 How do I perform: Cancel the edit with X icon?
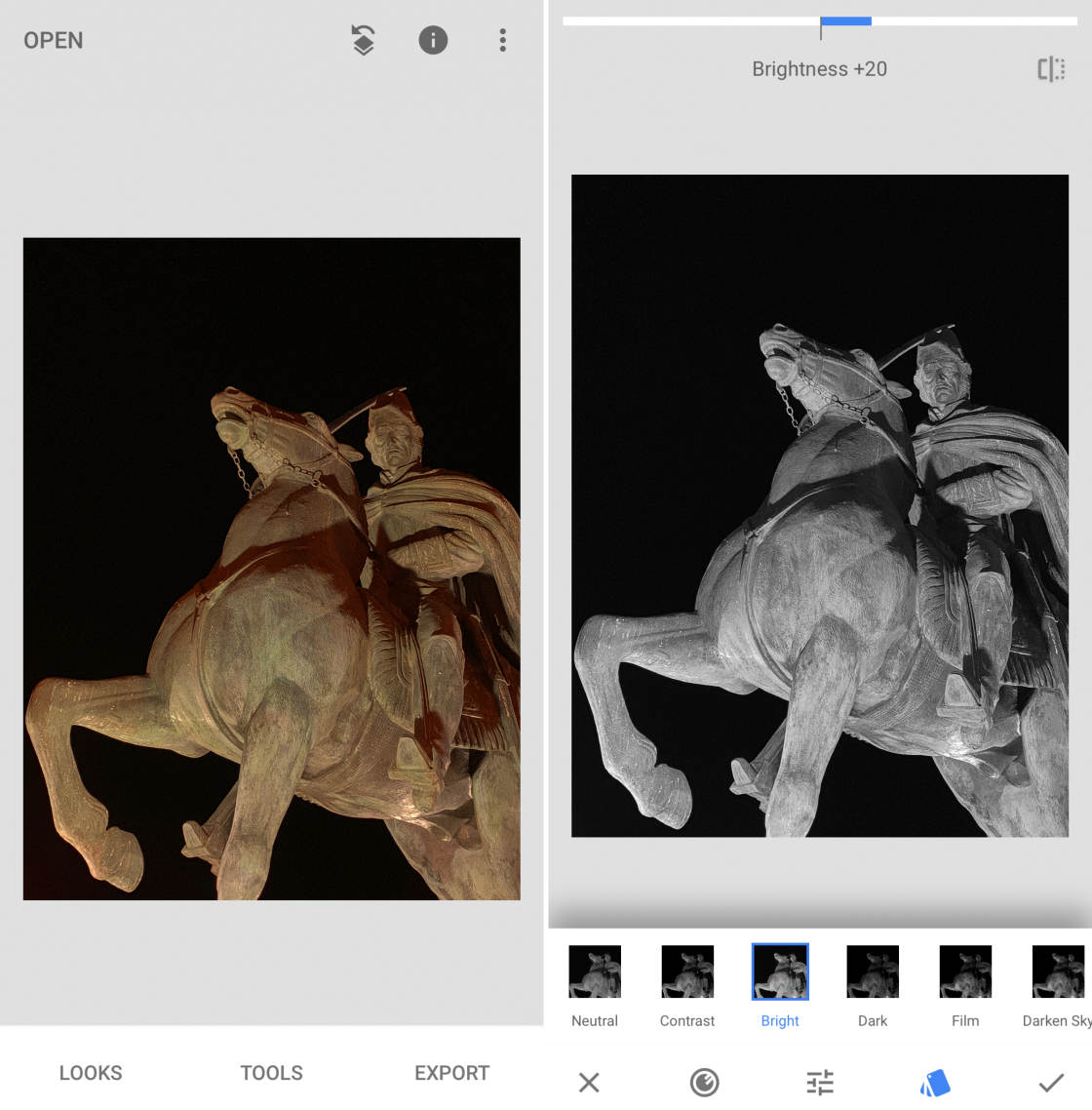click(x=589, y=1082)
